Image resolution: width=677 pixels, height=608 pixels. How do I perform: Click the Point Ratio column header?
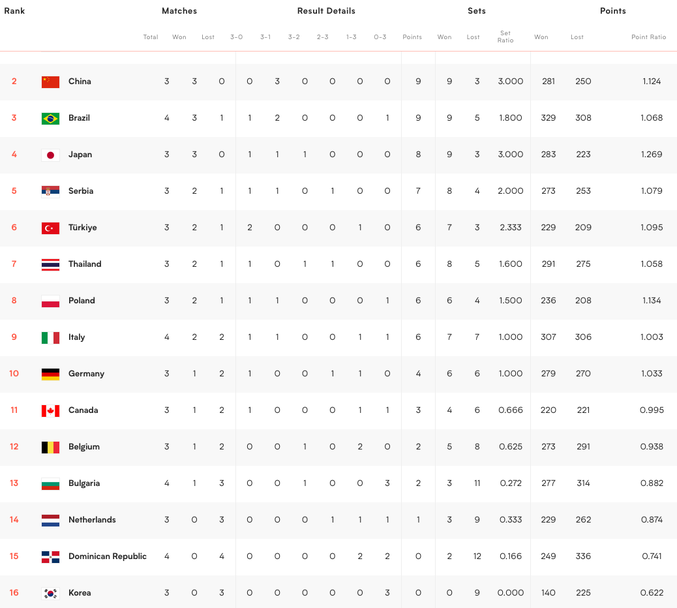(x=648, y=37)
